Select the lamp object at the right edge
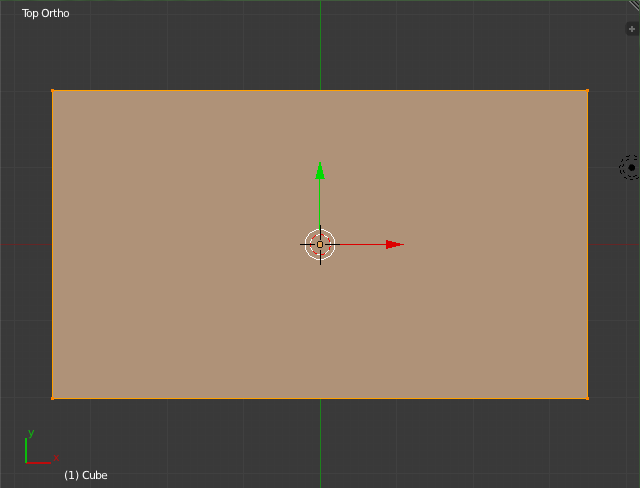The image size is (640, 488). coord(630,167)
